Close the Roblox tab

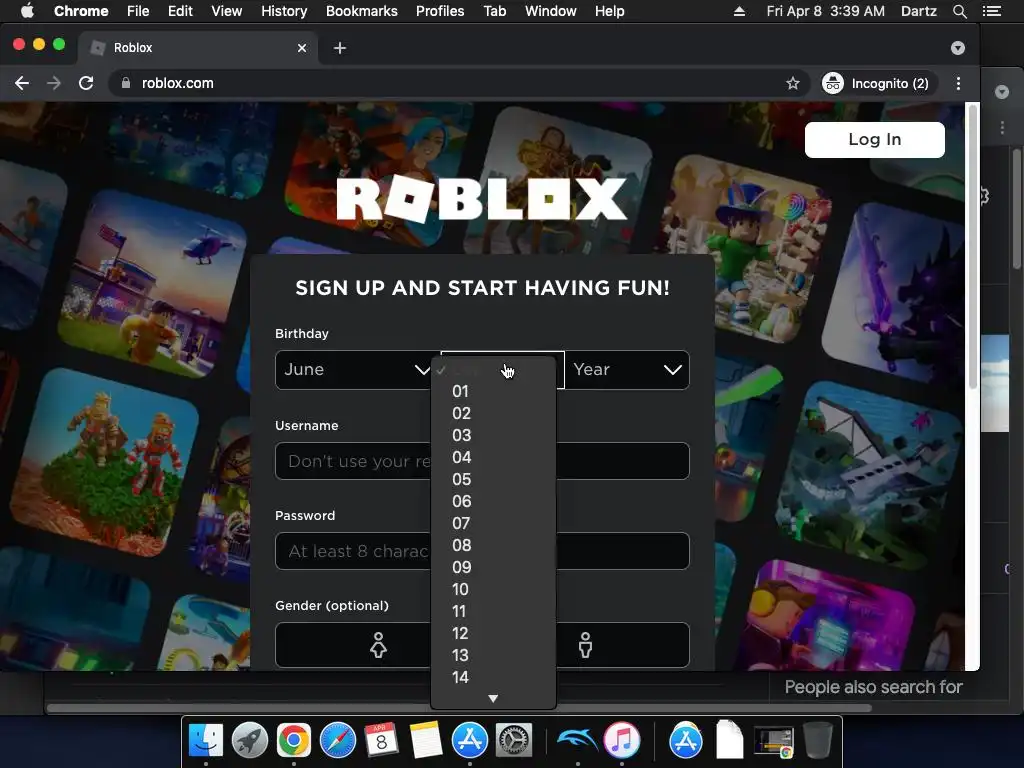(x=302, y=48)
